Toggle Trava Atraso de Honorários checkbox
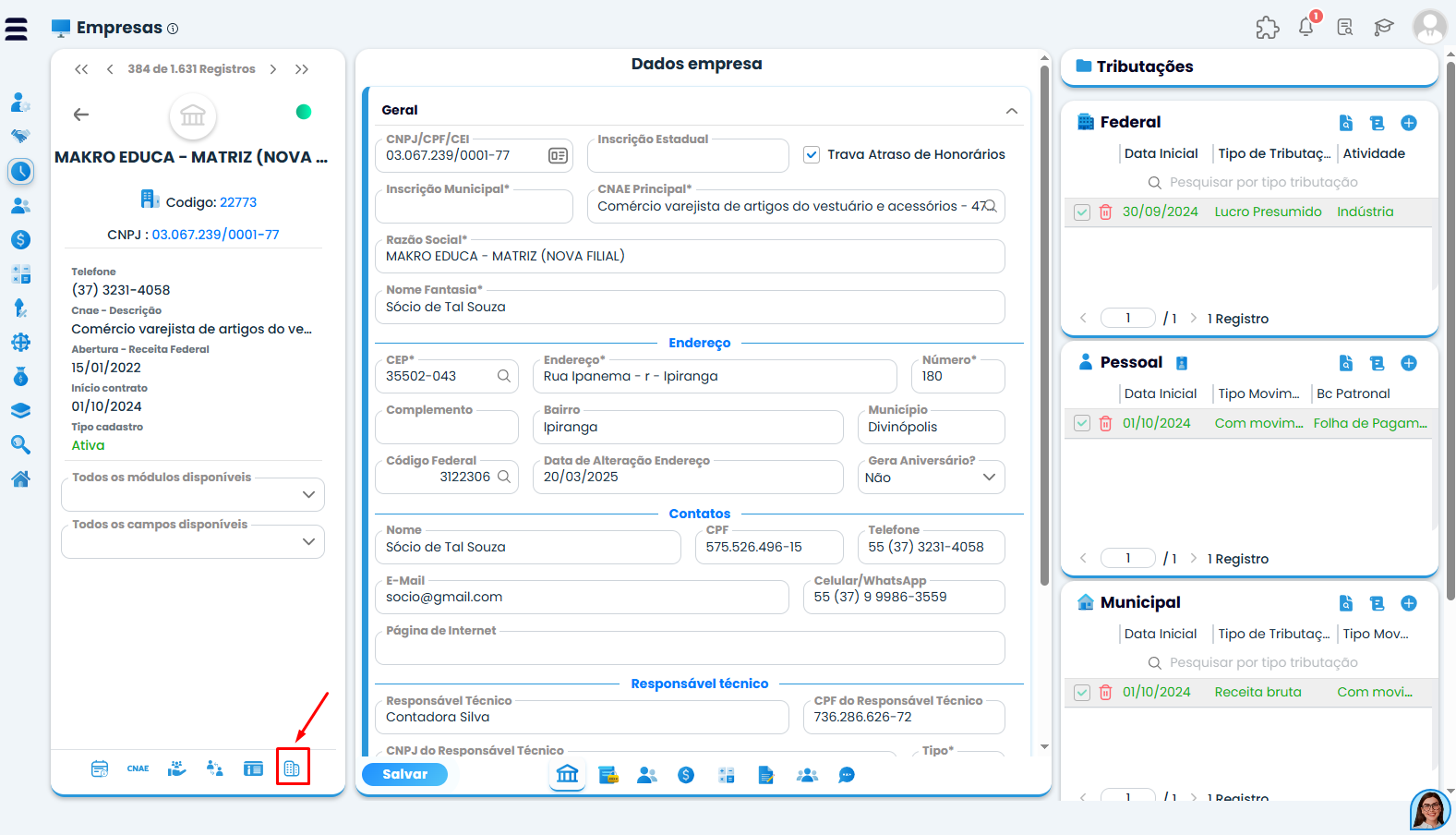1456x835 pixels. pyautogui.click(x=812, y=155)
